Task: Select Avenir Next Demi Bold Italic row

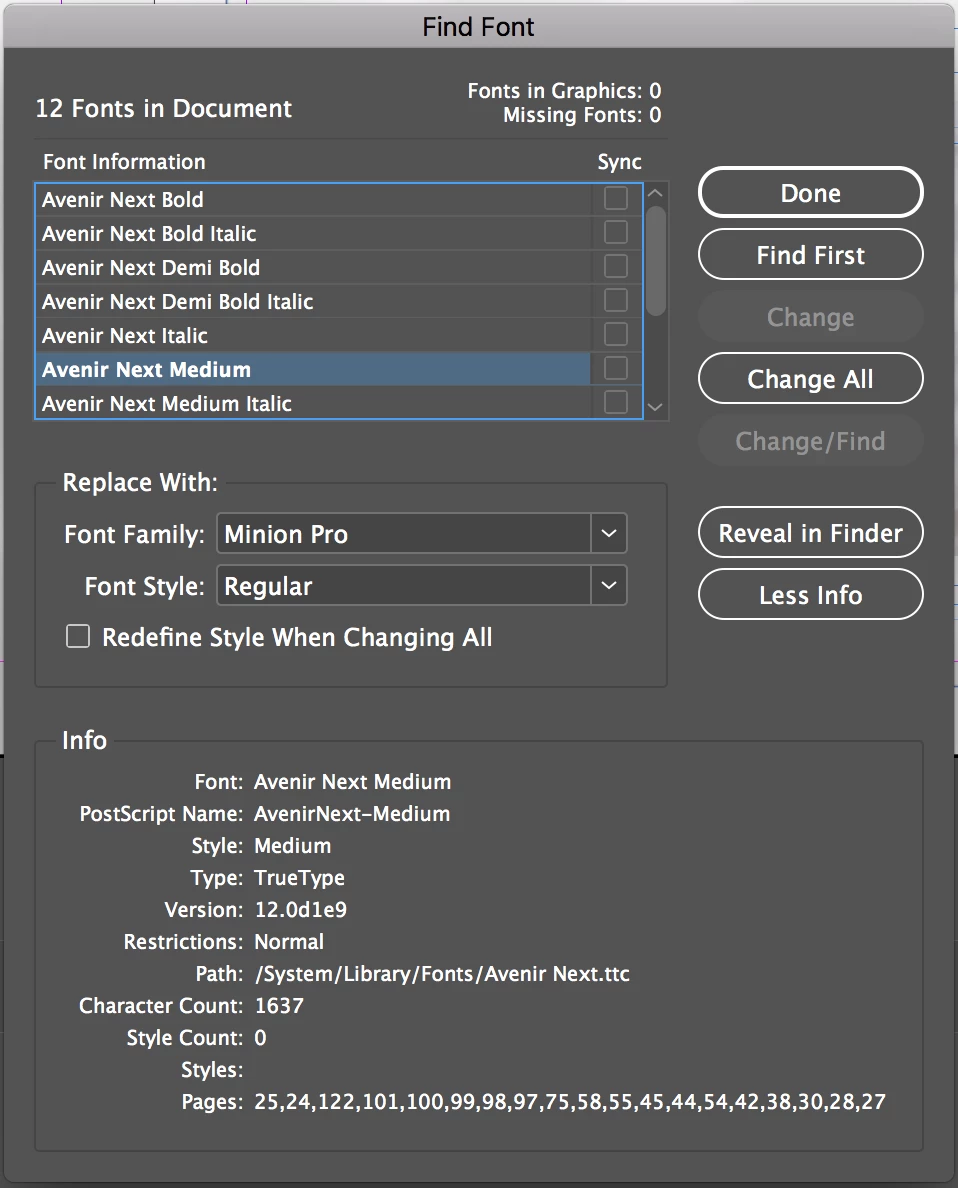Action: (x=313, y=302)
